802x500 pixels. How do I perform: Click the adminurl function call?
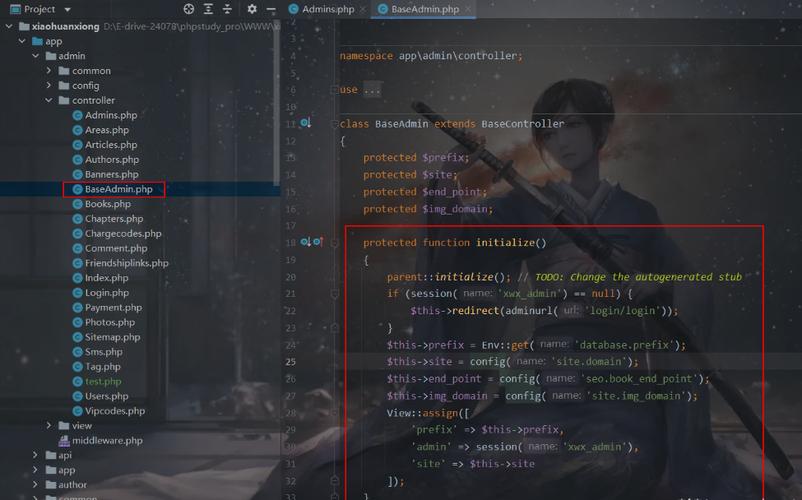pos(528,311)
